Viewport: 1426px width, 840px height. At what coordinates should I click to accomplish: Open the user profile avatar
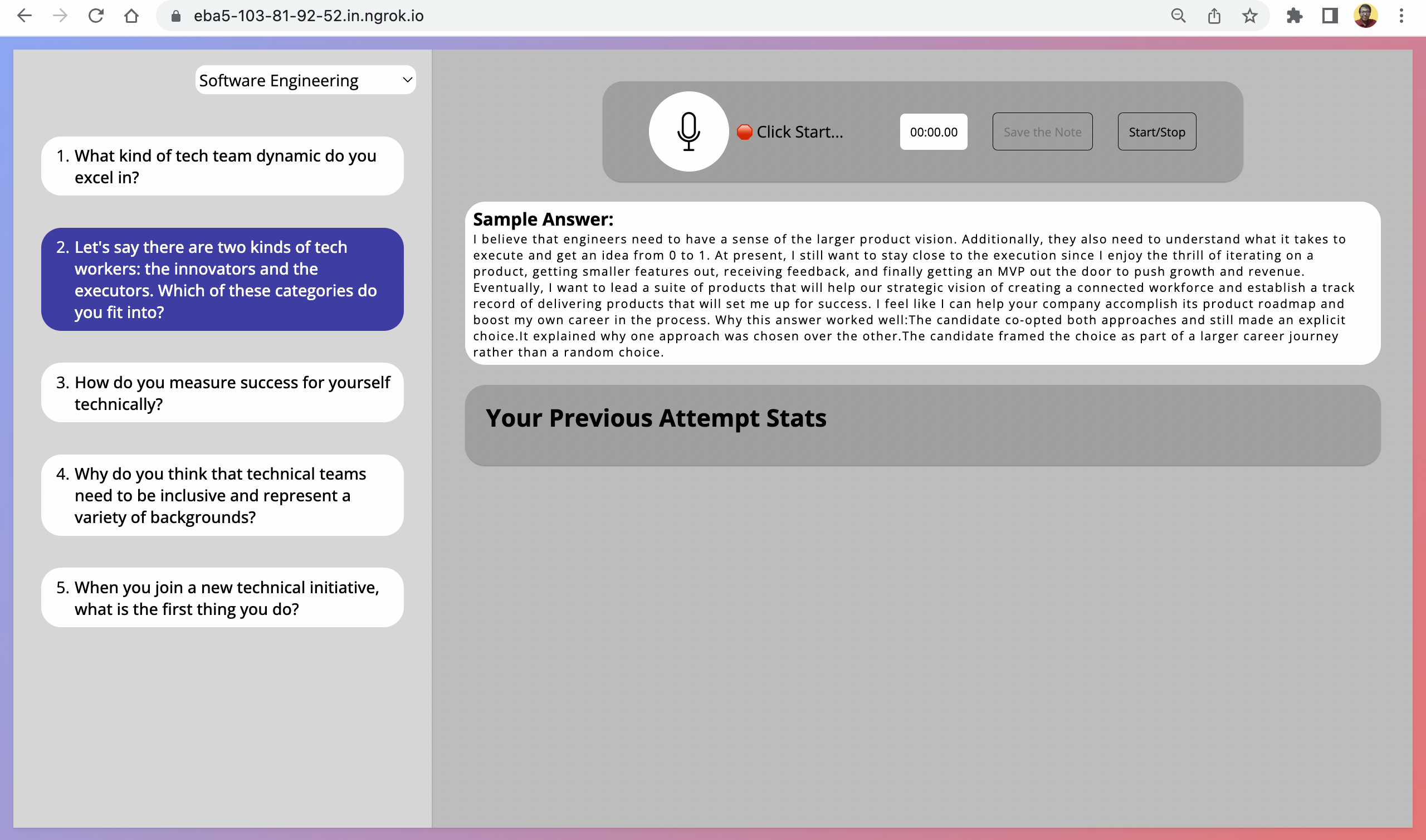tap(1365, 16)
